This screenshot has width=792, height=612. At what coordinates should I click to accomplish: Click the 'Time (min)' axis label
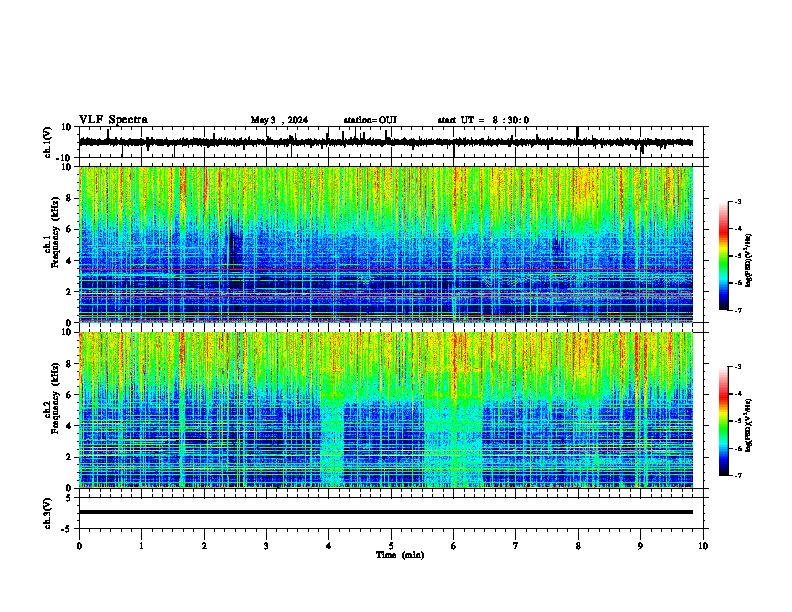400,555
